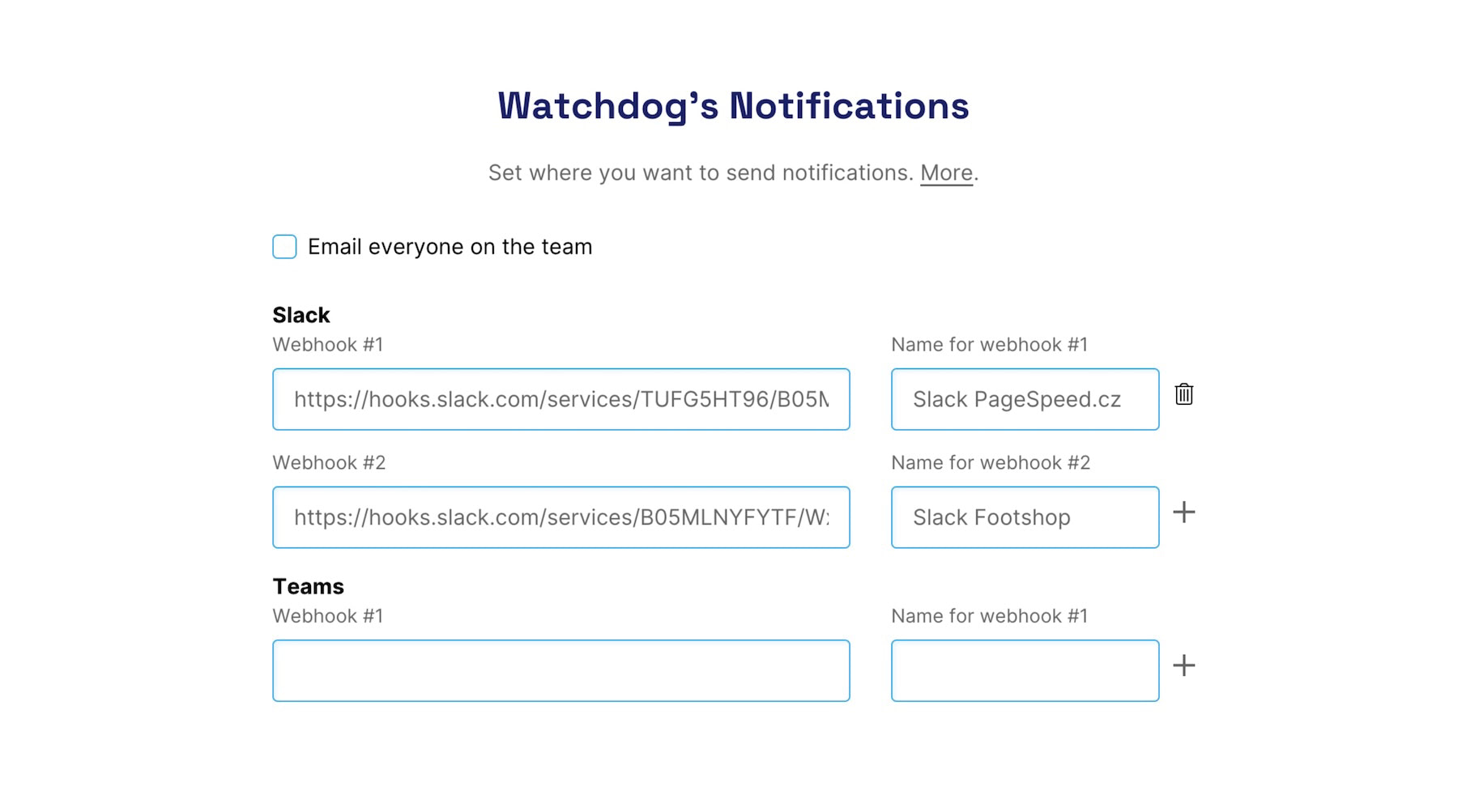This screenshot has height=812, width=1458.
Task: Add another Slack webhook via the plus sign
Action: pyautogui.click(x=1184, y=512)
